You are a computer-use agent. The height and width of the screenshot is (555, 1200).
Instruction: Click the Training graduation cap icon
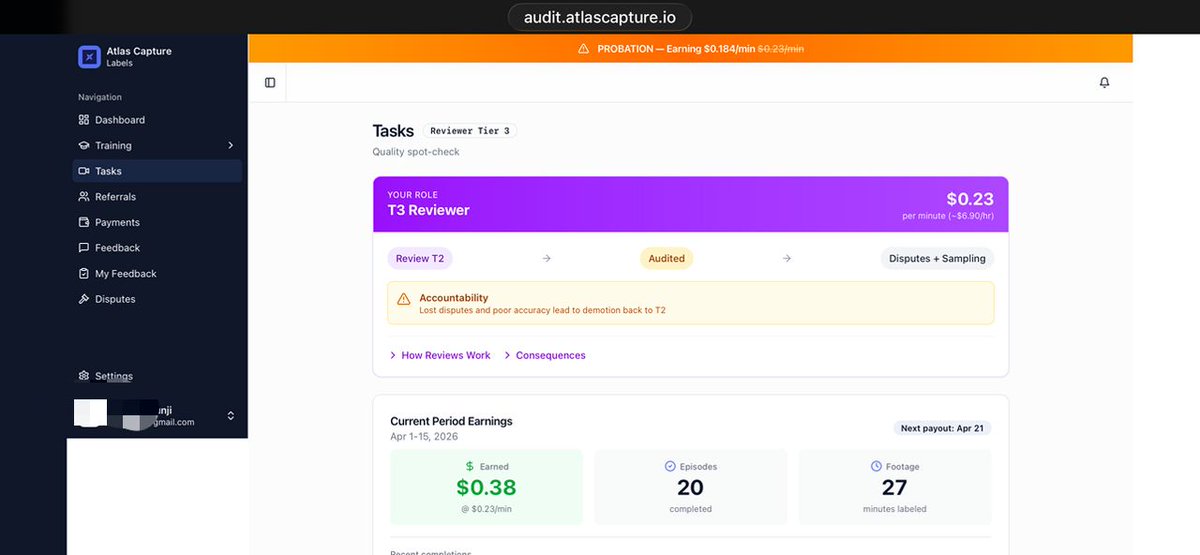point(84,146)
